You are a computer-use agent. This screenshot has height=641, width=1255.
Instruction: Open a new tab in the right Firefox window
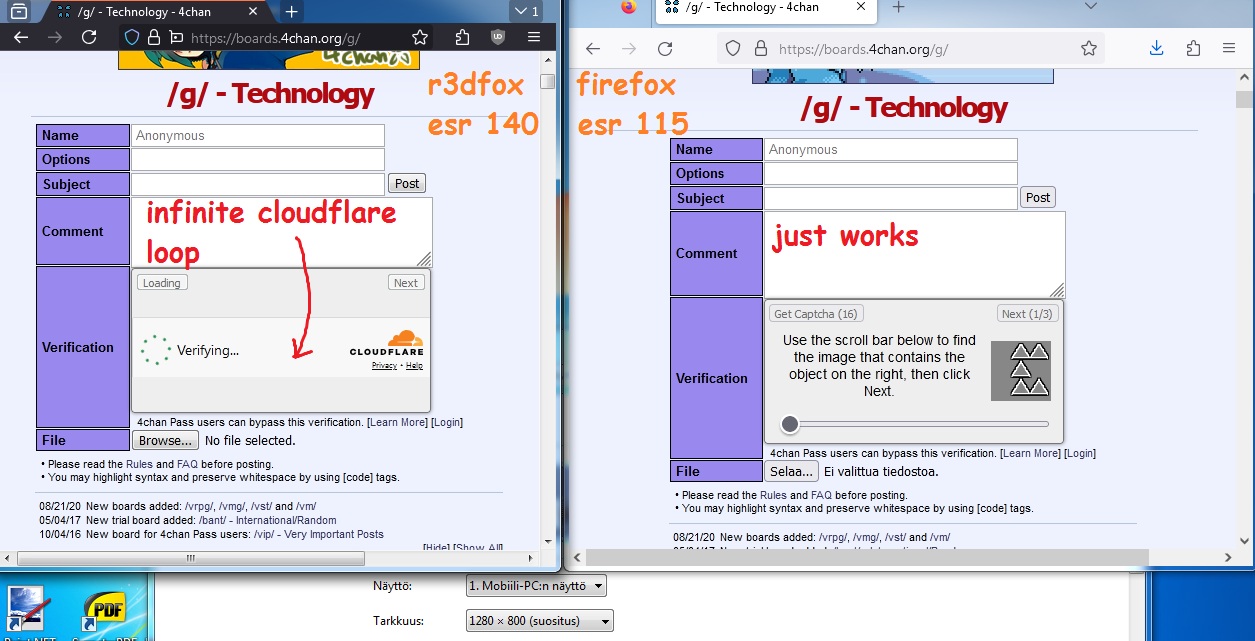pos(898,8)
